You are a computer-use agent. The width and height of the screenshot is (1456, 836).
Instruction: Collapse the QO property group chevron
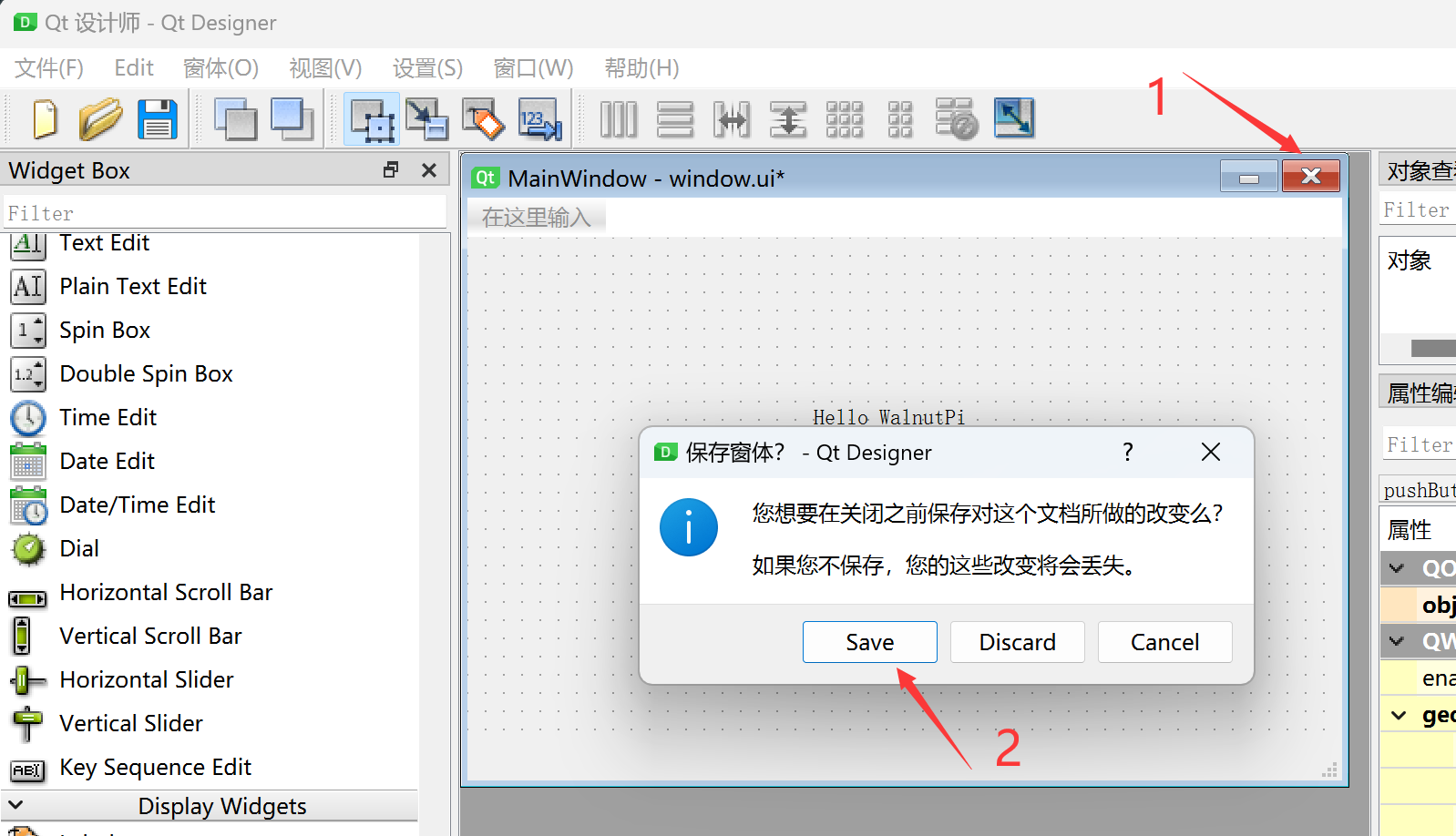1397,568
